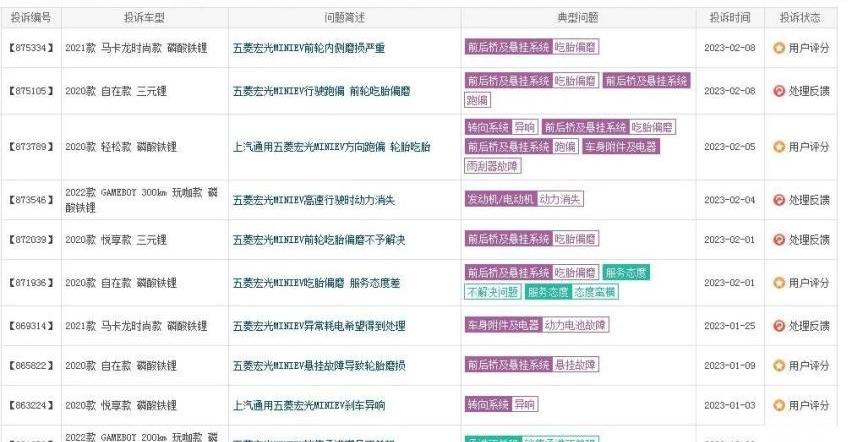Click complaint number 【872039】

point(31,240)
